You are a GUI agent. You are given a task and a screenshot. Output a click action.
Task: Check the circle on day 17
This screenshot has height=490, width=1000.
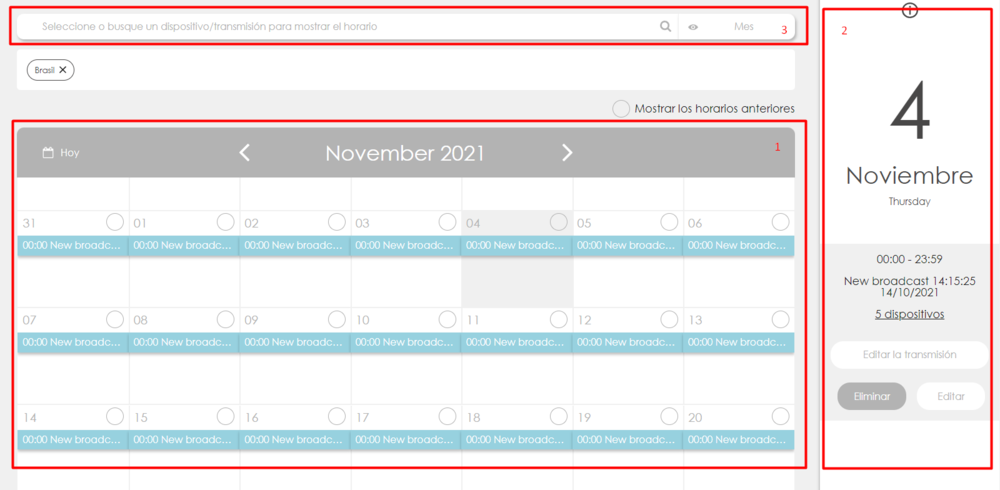pos(448,416)
